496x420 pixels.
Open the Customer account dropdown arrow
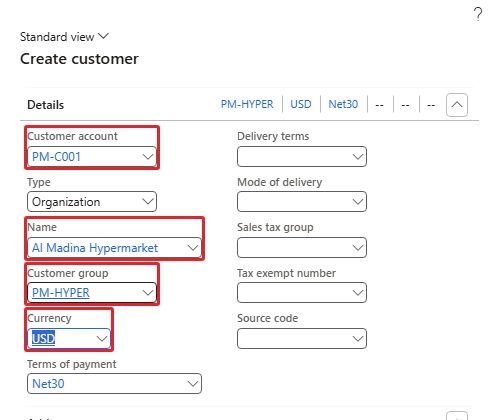pos(148,157)
